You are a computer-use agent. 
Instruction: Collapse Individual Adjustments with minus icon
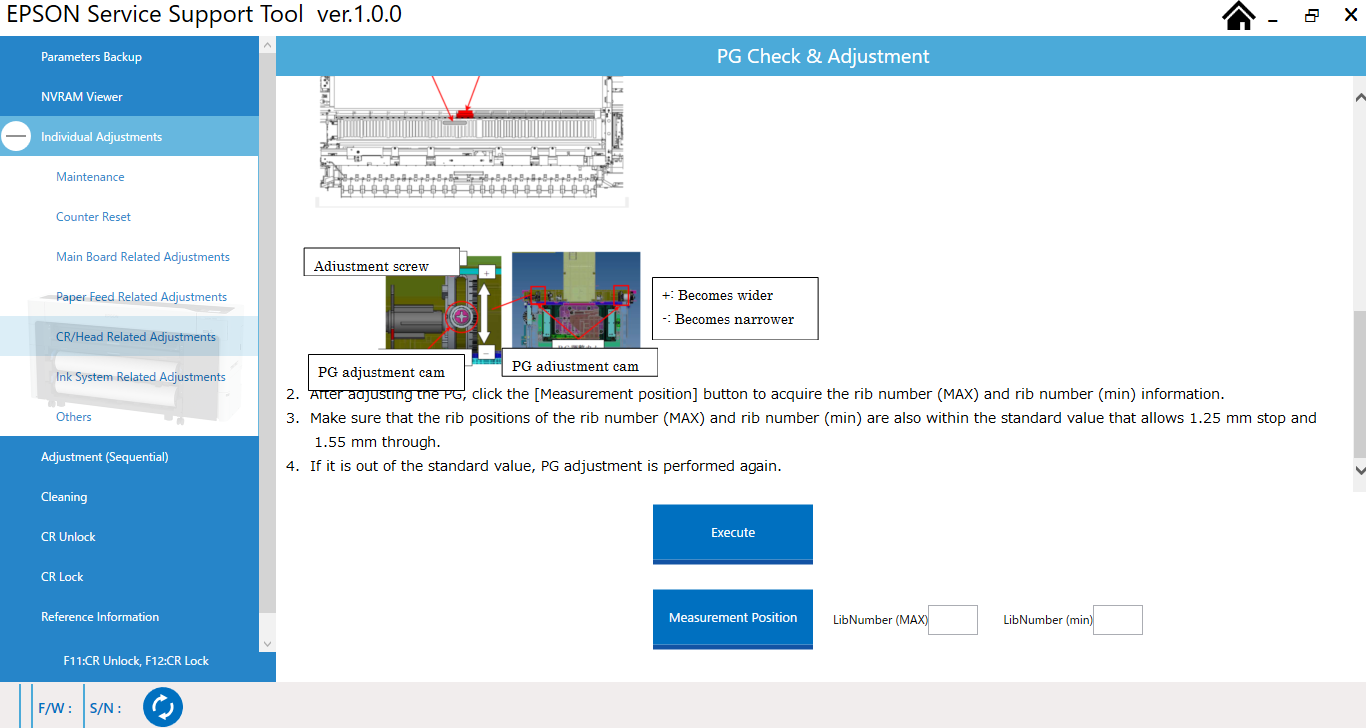pyautogui.click(x=16, y=137)
